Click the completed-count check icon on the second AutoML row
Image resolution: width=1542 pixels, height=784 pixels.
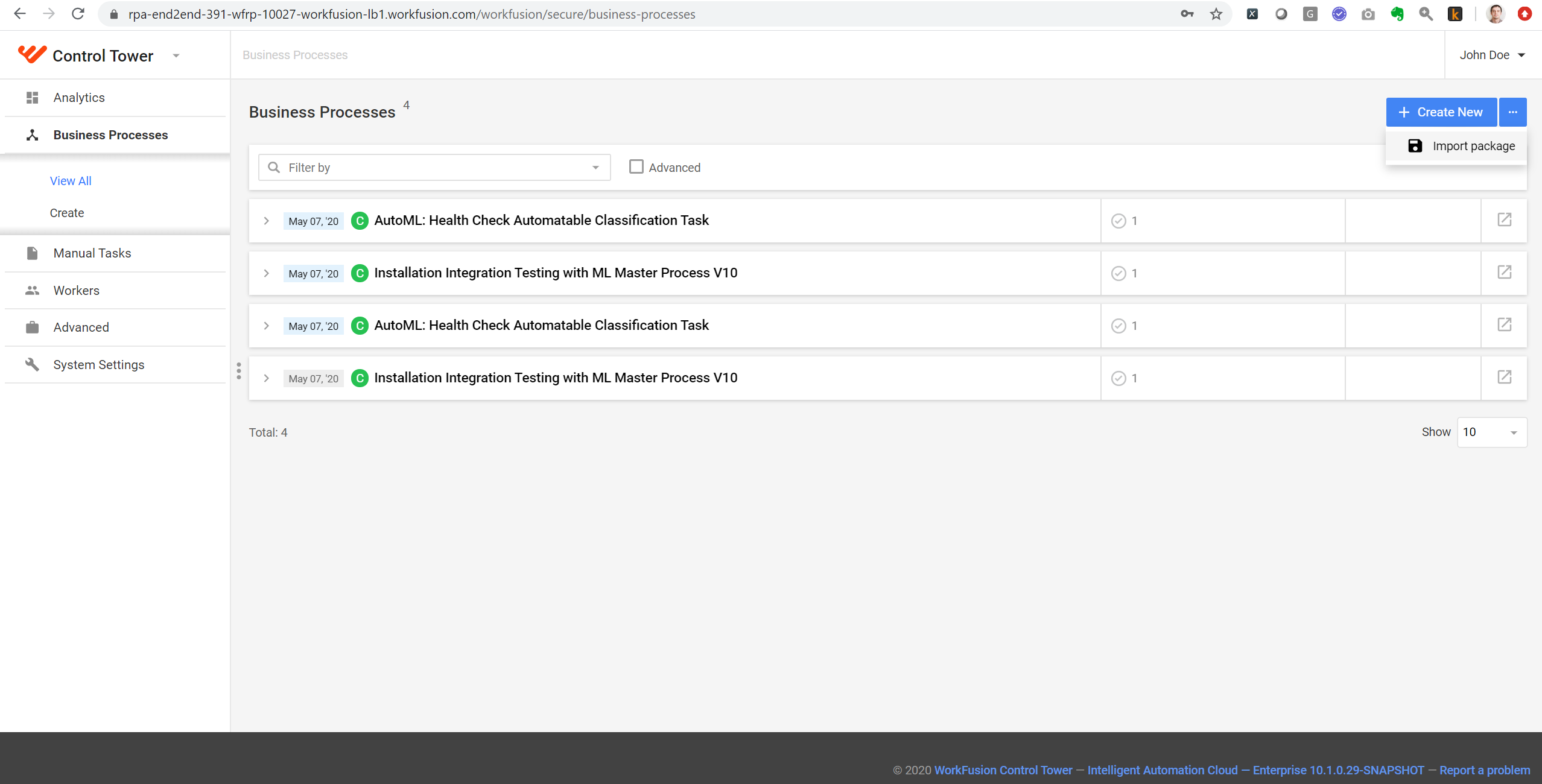(x=1118, y=326)
